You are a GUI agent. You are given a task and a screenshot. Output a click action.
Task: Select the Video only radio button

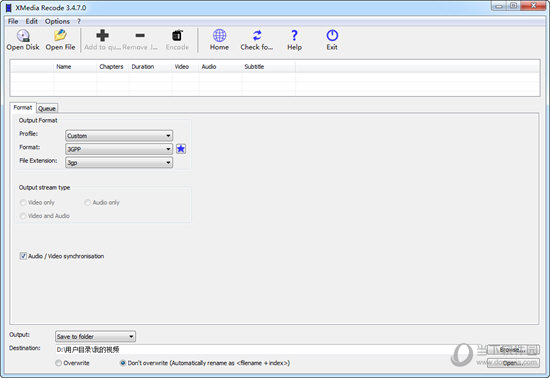tap(23, 203)
